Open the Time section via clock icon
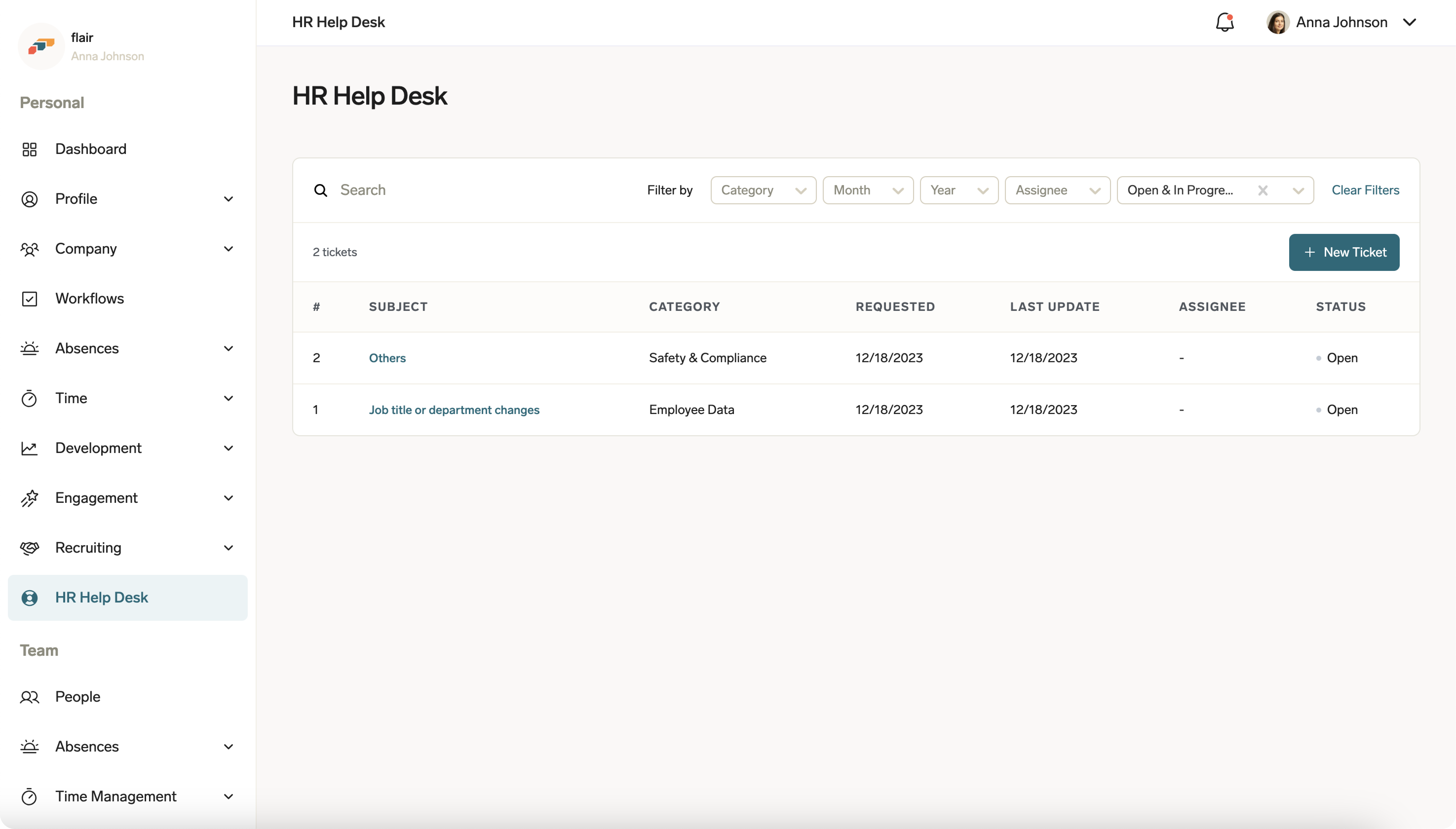 (30, 398)
